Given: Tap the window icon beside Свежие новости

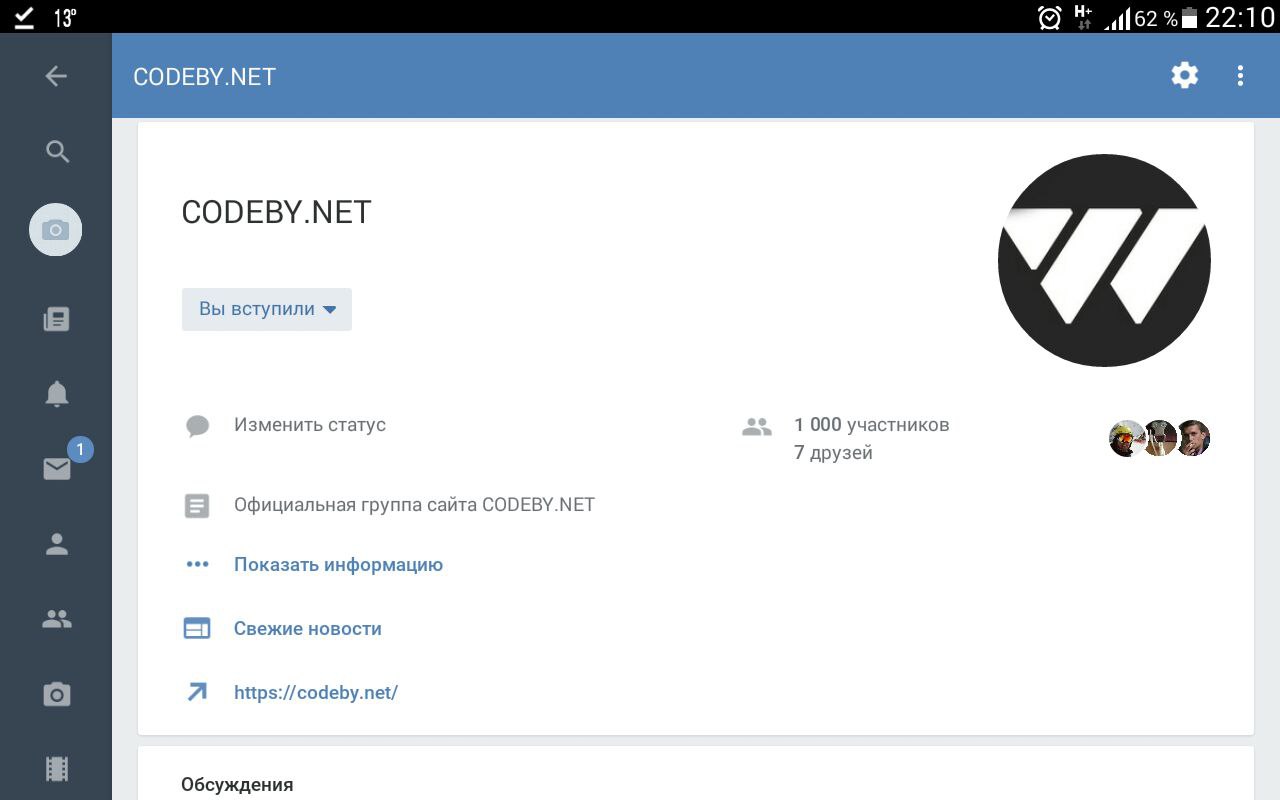Looking at the screenshot, I should click(197, 629).
